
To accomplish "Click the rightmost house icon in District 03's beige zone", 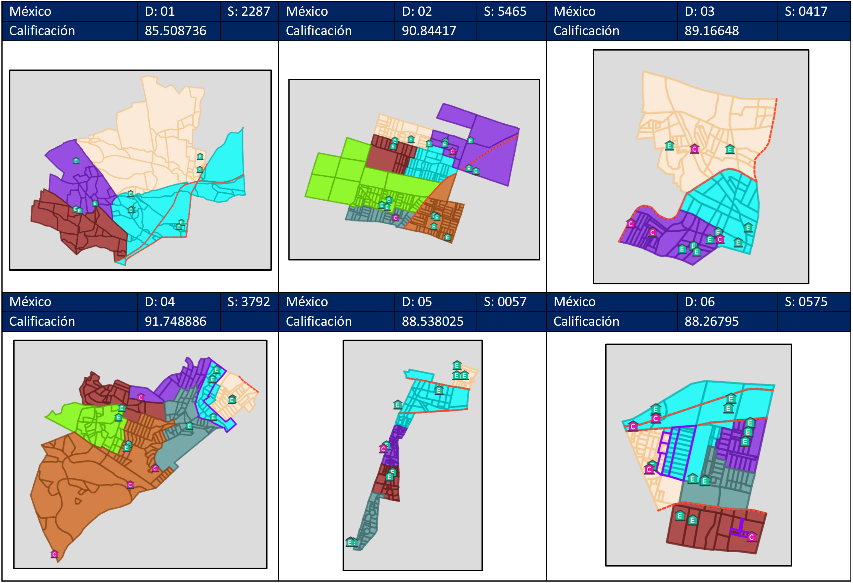I will [730, 150].
